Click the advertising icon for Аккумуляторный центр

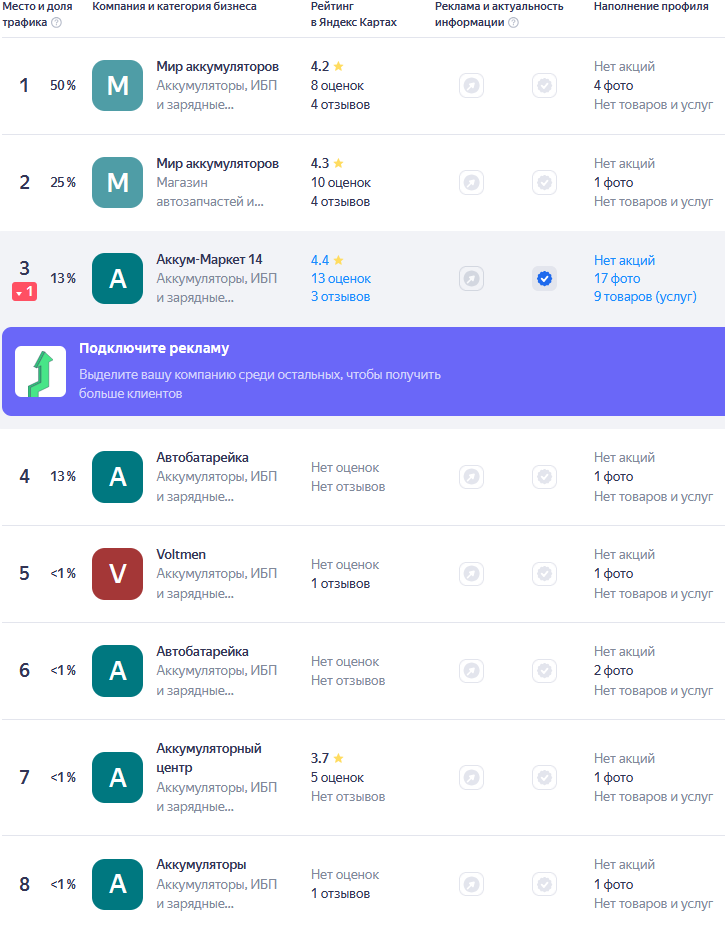click(x=471, y=777)
